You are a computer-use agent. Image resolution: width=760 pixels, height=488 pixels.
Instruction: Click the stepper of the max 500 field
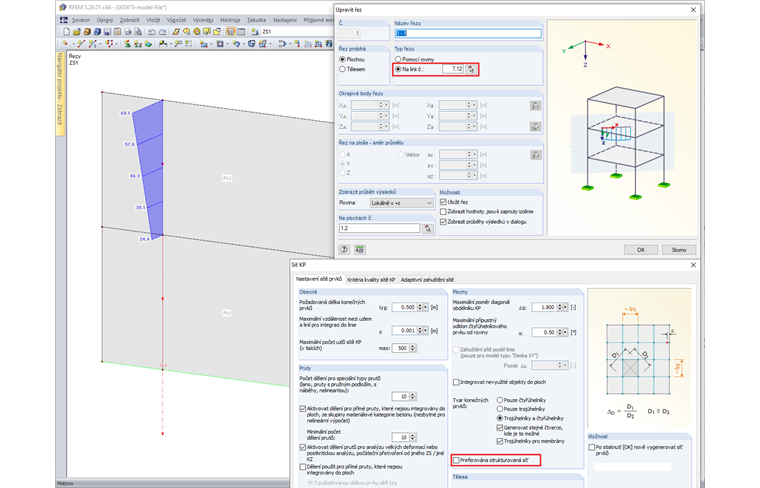click(x=413, y=348)
